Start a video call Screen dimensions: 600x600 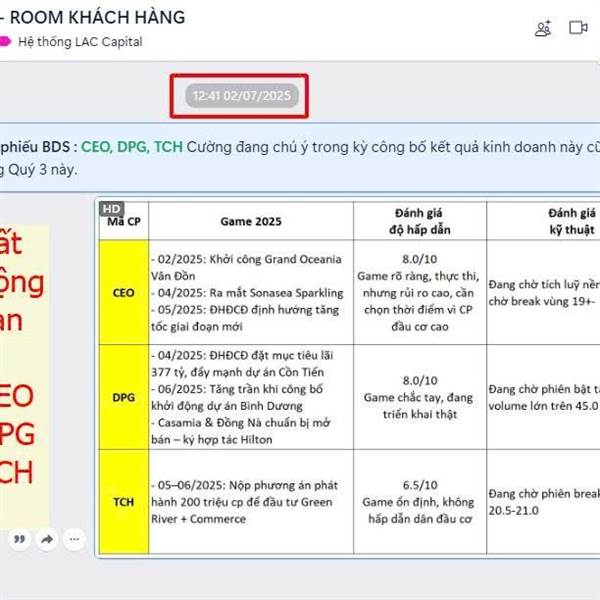click(x=578, y=28)
